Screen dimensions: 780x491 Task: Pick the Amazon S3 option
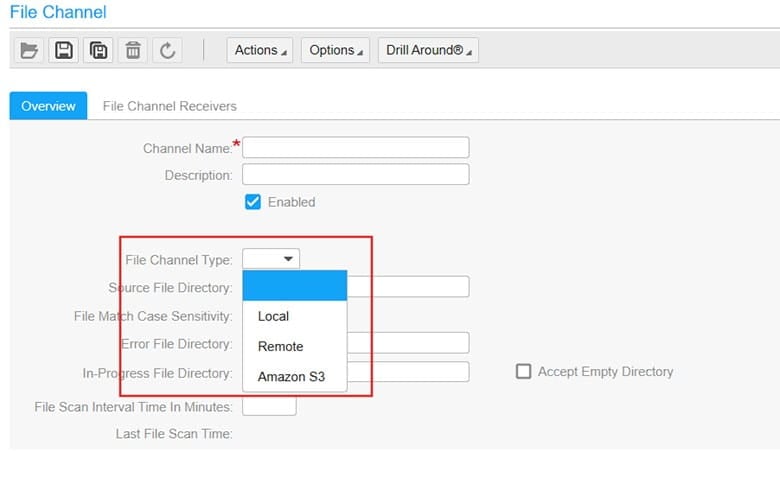290,377
